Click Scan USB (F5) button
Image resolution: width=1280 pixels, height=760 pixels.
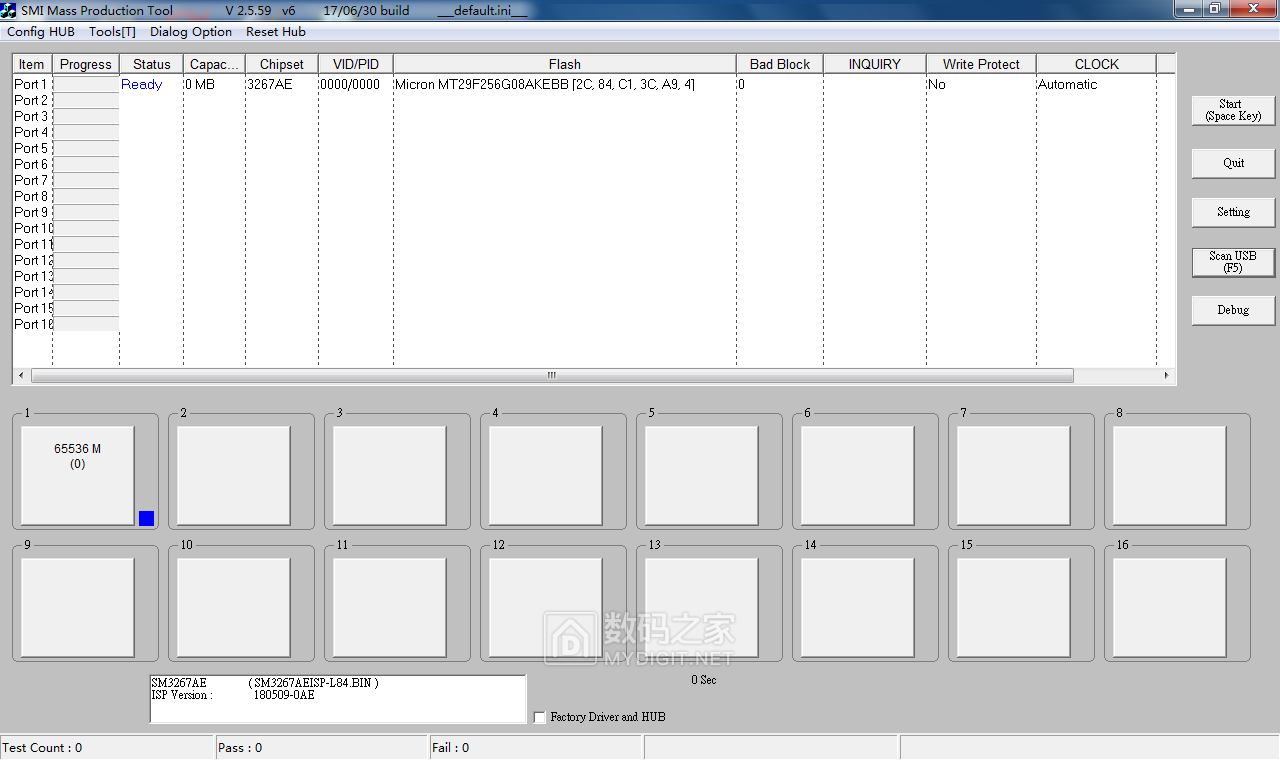1233,262
